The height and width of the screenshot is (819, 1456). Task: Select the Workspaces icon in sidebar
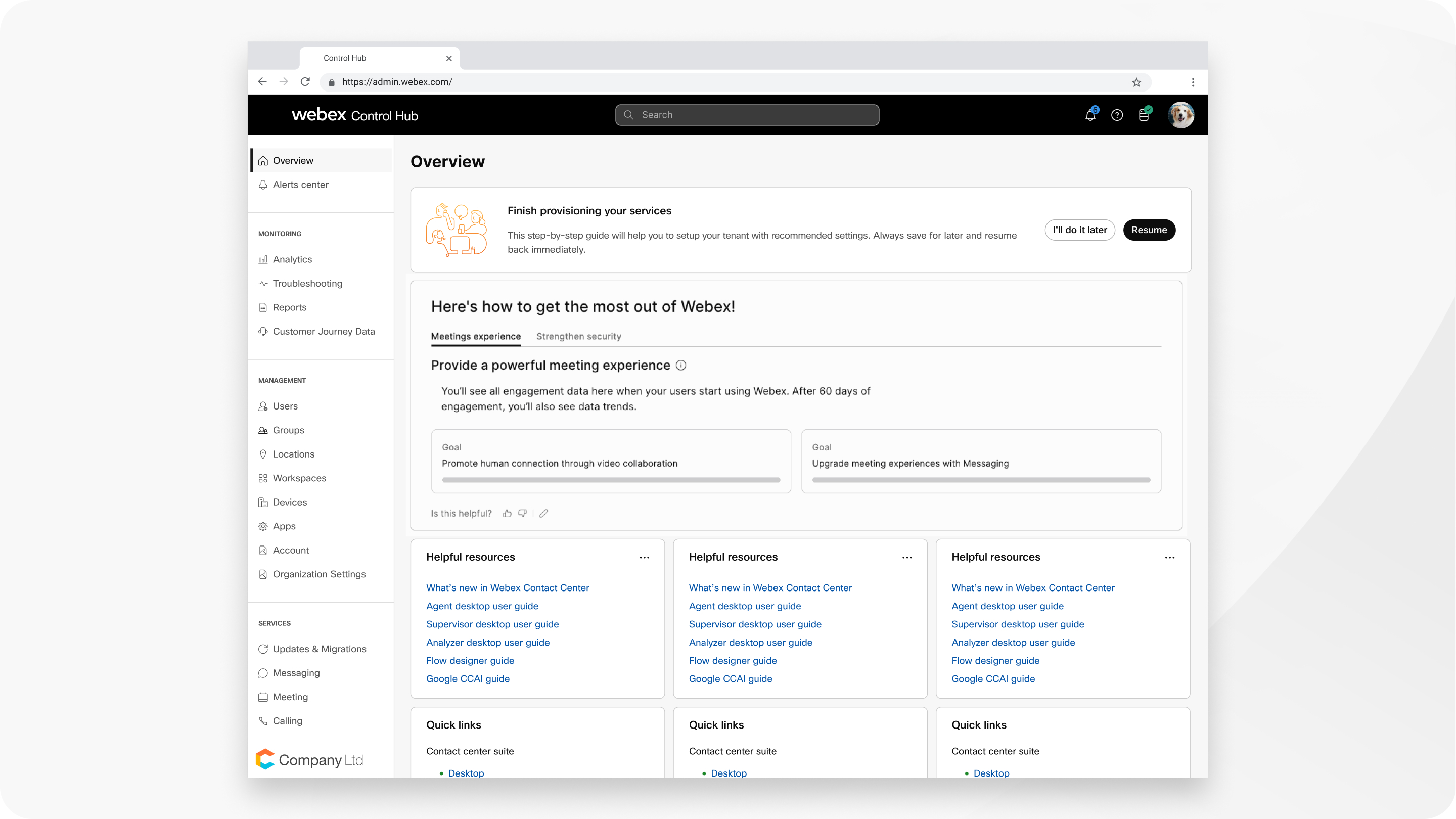[x=263, y=478]
